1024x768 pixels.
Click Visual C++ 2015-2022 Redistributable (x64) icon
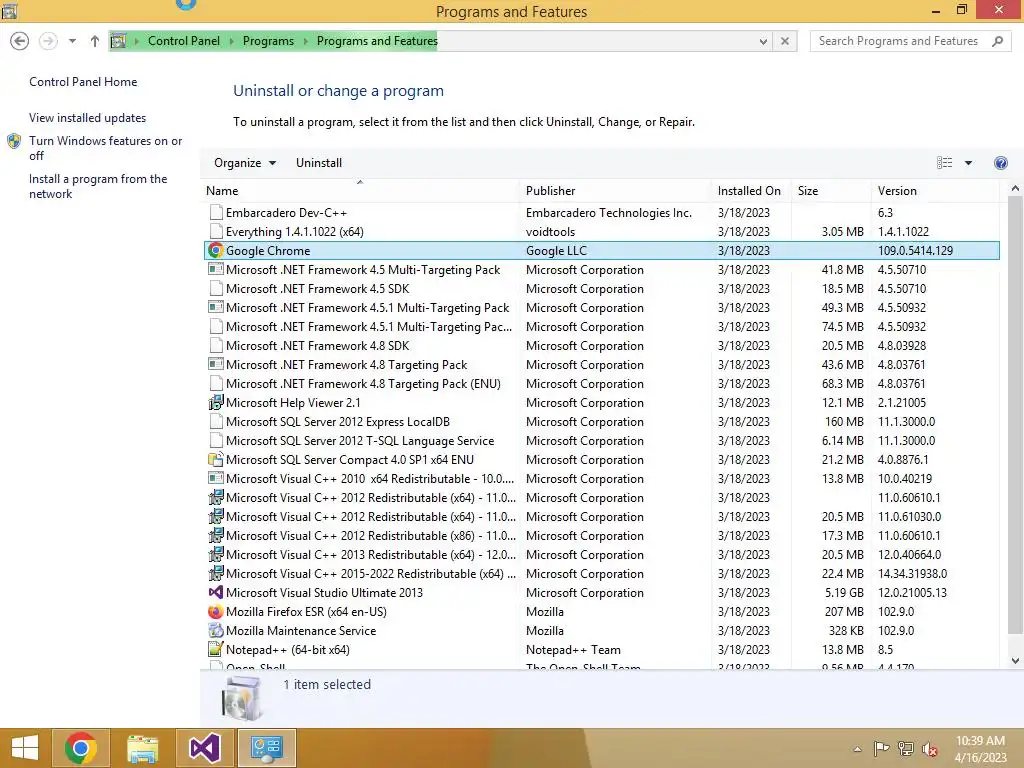216,573
